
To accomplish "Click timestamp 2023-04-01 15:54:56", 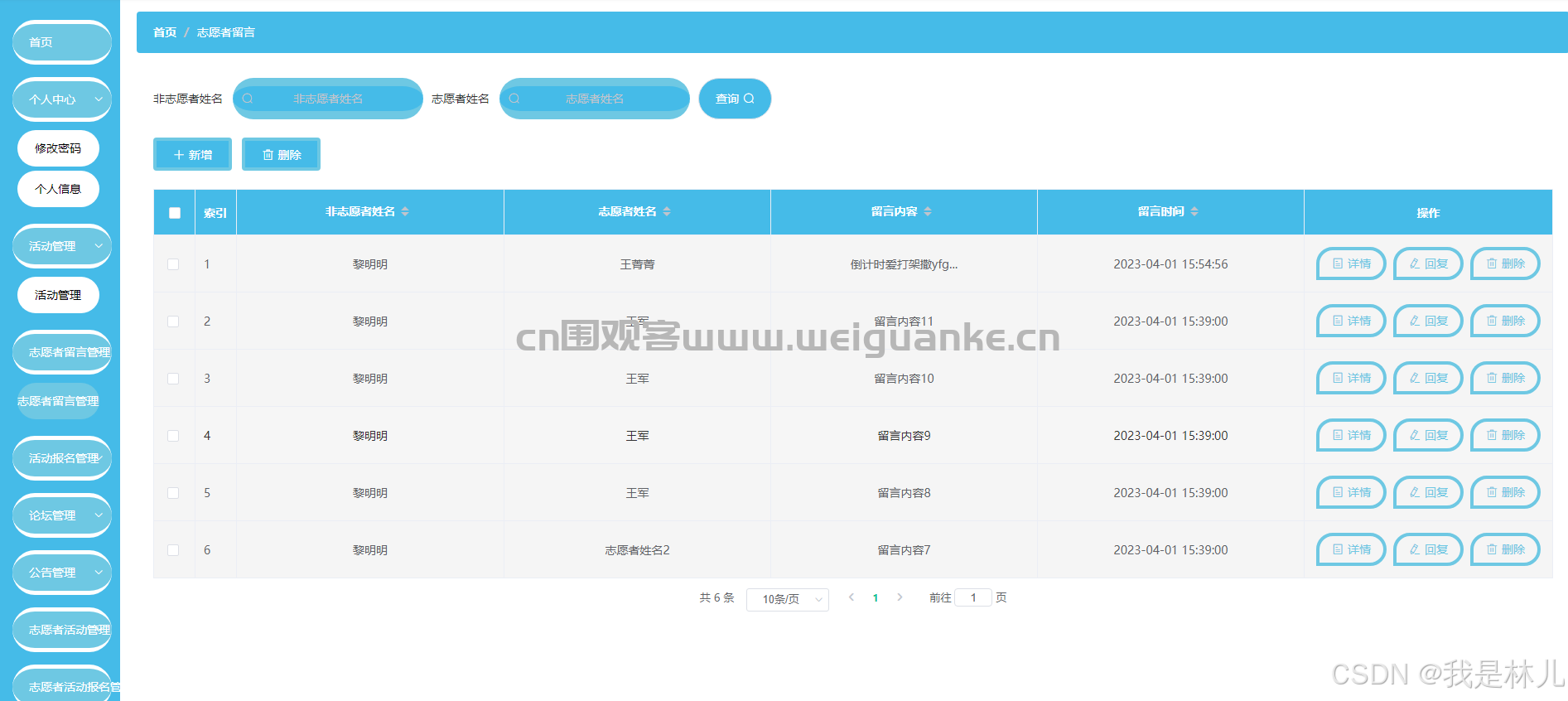I will [1170, 264].
